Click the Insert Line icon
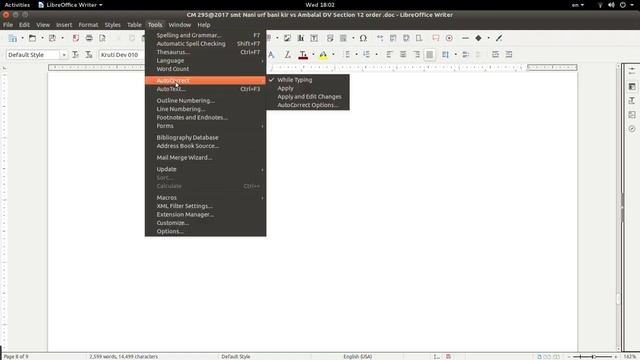 pos(465,38)
